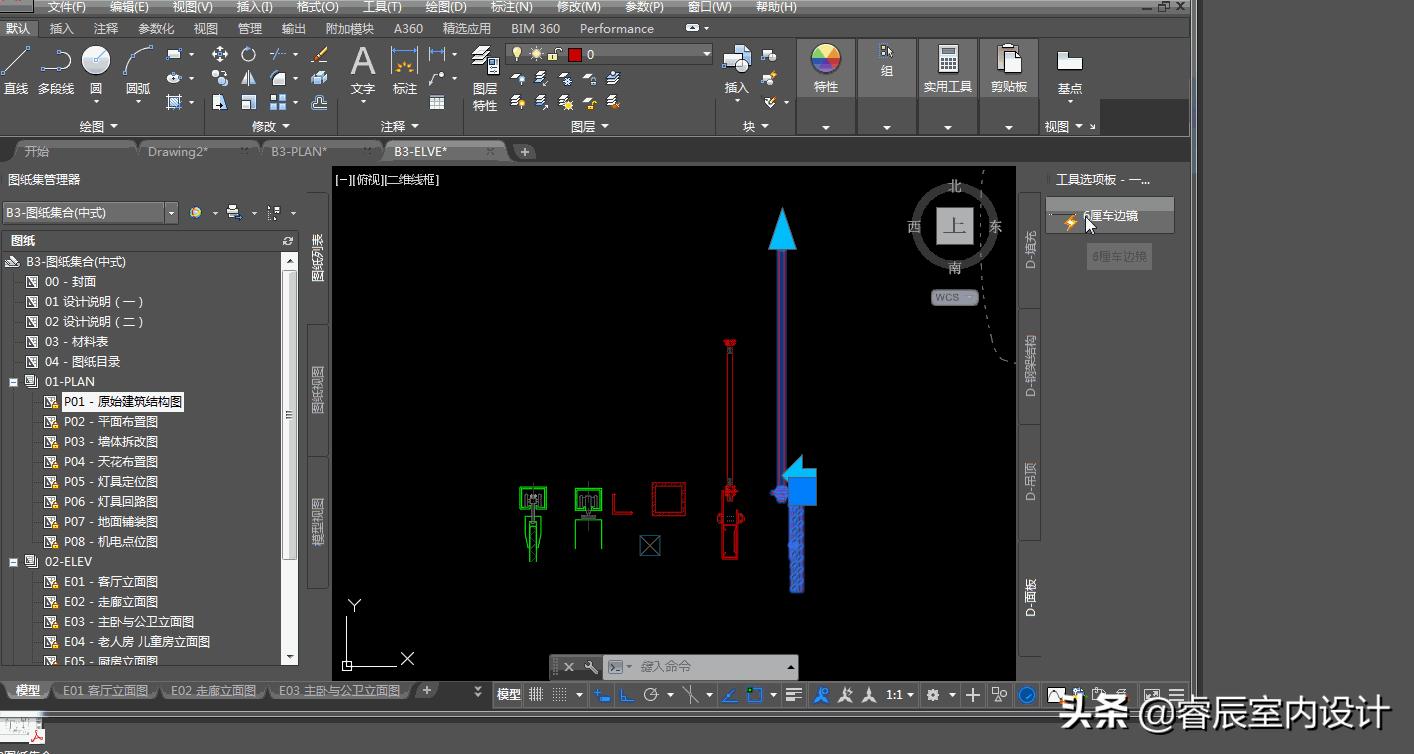Open the Clipboard (剪贴板) panel icon
The height and width of the screenshot is (754, 1414).
pos(1008,59)
